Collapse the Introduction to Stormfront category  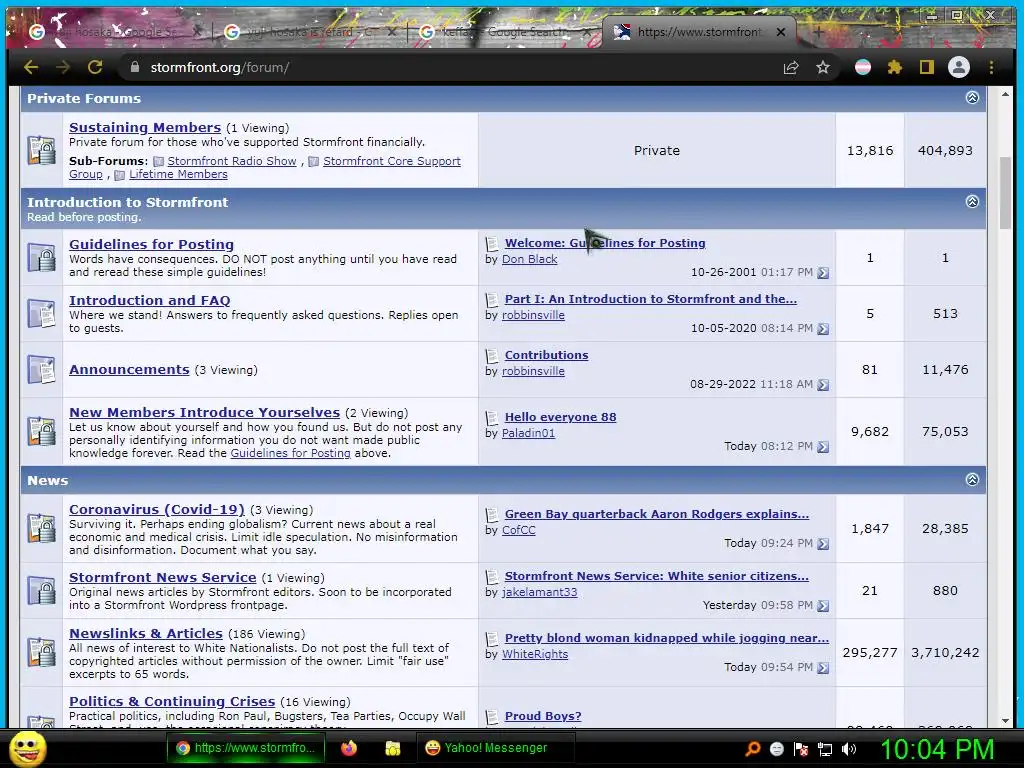point(972,201)
